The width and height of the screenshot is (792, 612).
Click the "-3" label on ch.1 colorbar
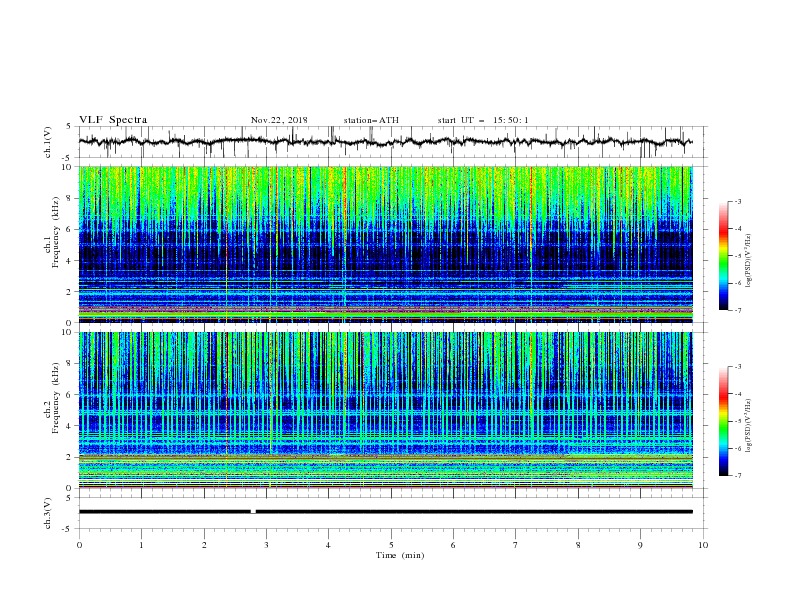click(738, 201)
